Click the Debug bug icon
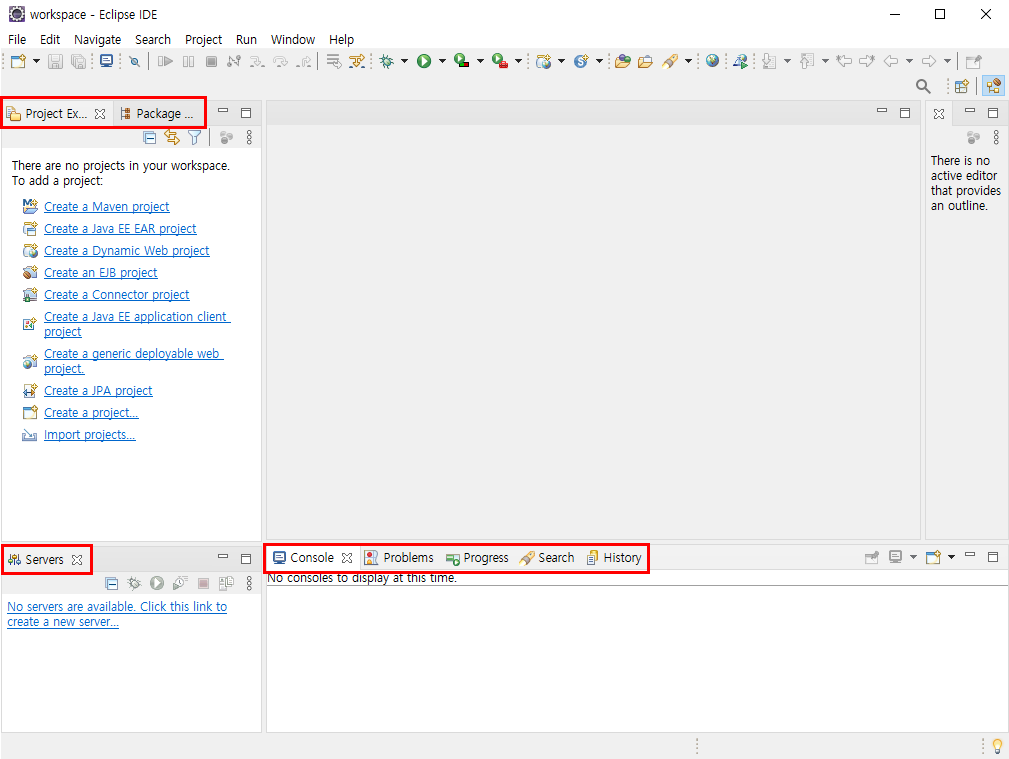The image size is (1009, 759). (387, 61)
